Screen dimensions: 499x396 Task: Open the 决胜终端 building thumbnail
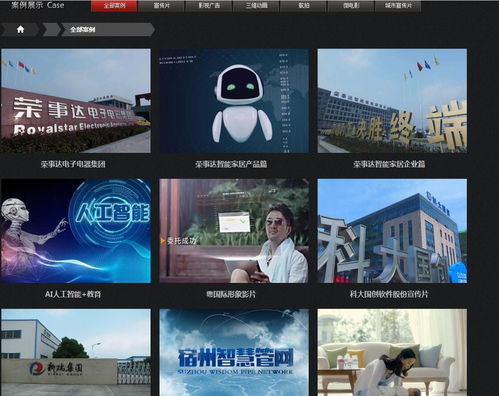click(x=392, y=101)
